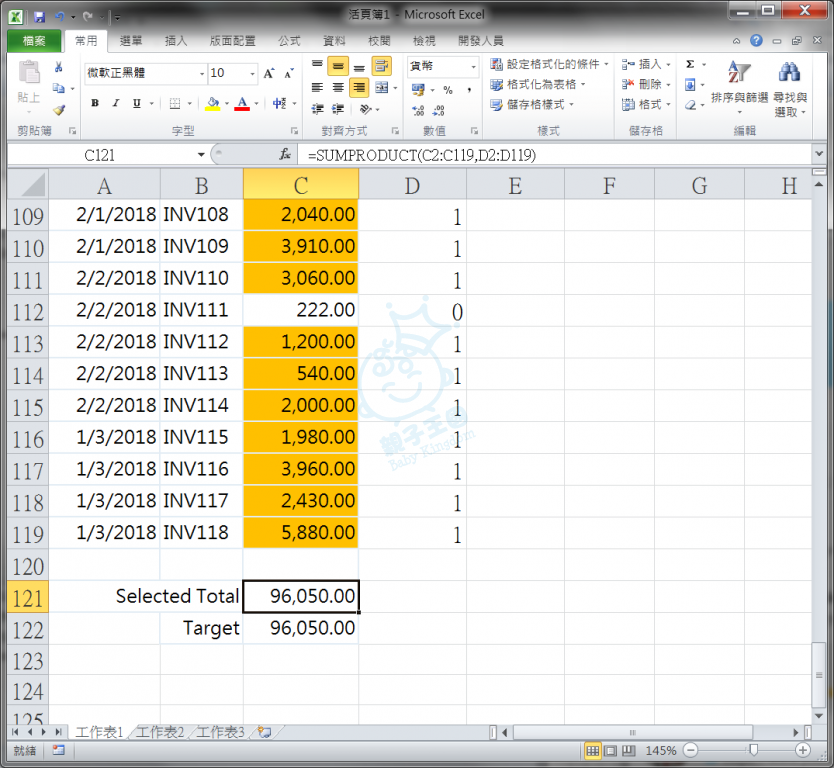Click the green 檔案 File button
Image resolution: width=834 pixels, height=768 pixels.
pos(34,41)
